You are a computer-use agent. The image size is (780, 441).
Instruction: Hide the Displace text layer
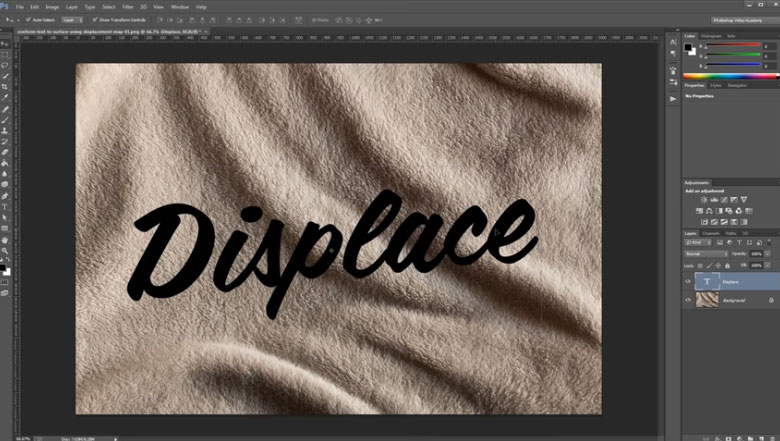[x=688, y=282]
